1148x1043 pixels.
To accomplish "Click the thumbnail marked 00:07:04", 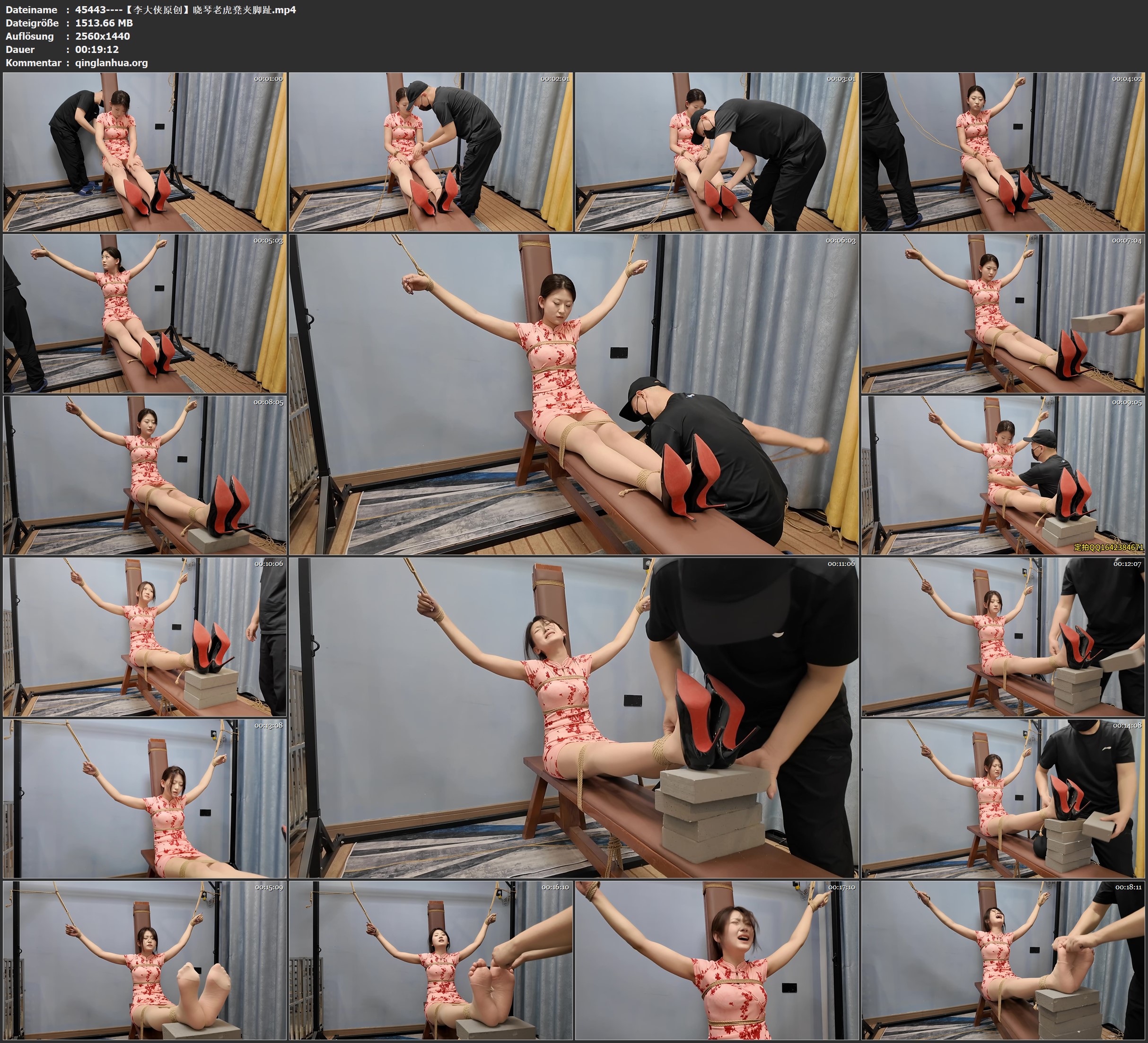I will click(x=1003, y=313).
